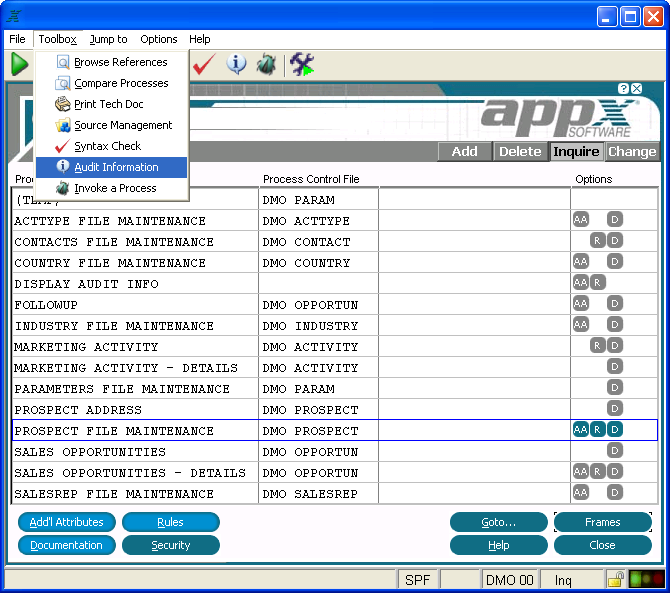Click the D badge on the PROSPECT ADDRESS row
The width and height of the screenshot is (670, 593).
pyautogui.click(x=615, y=408)
